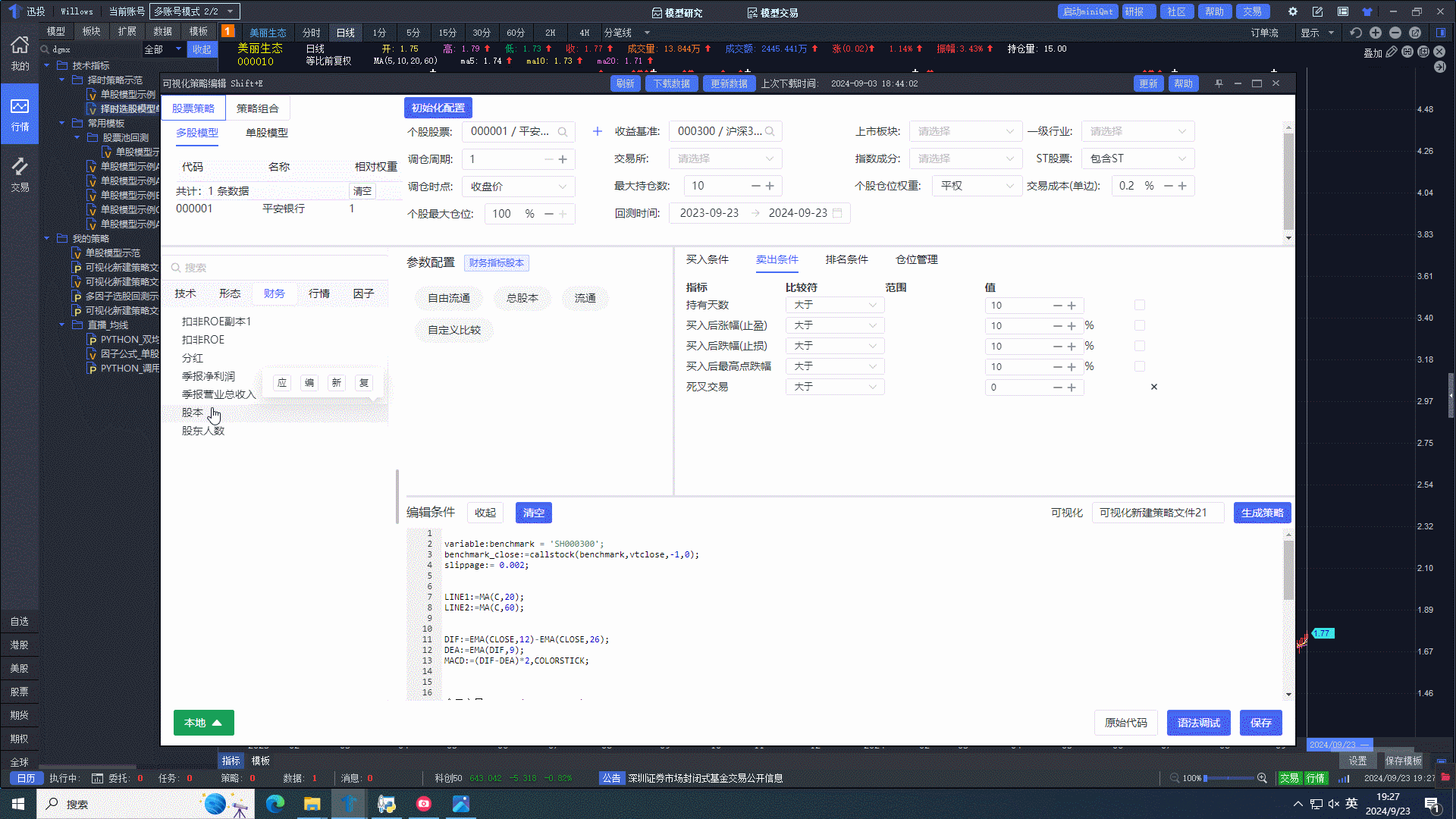
Task: Click the zoom-in magnifier in status bar
Action: pos(1262,778)
